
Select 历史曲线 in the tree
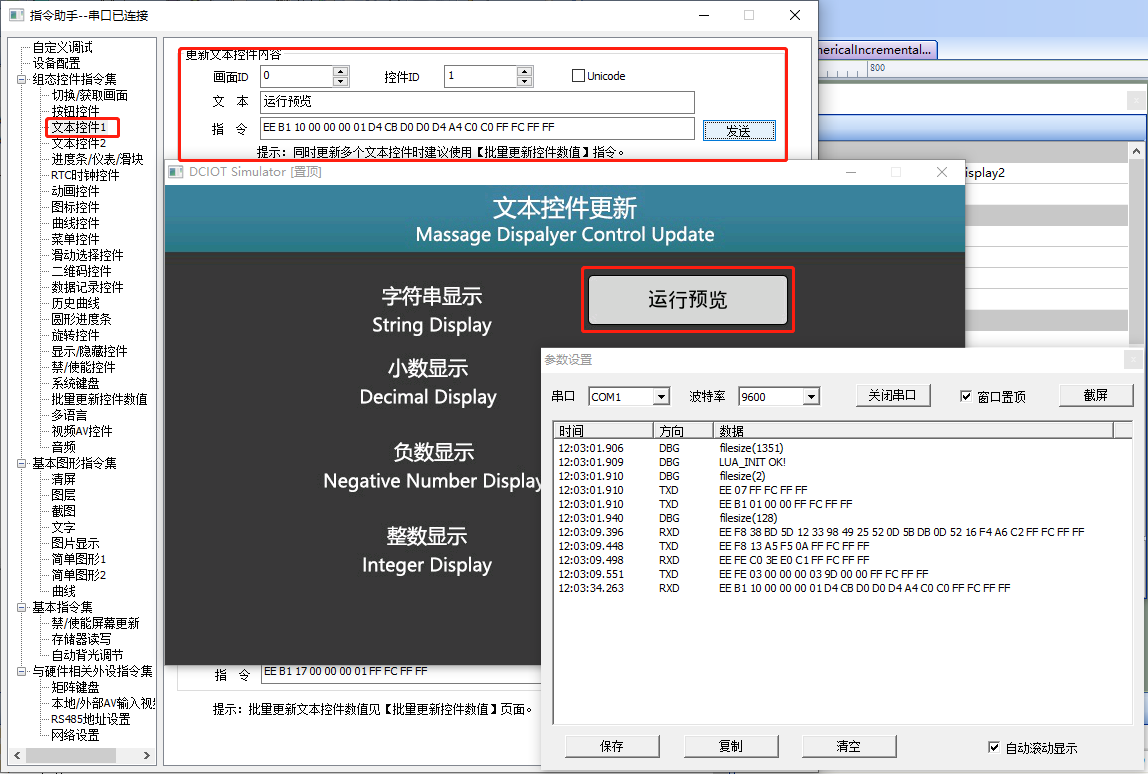(x=75, y=303)
